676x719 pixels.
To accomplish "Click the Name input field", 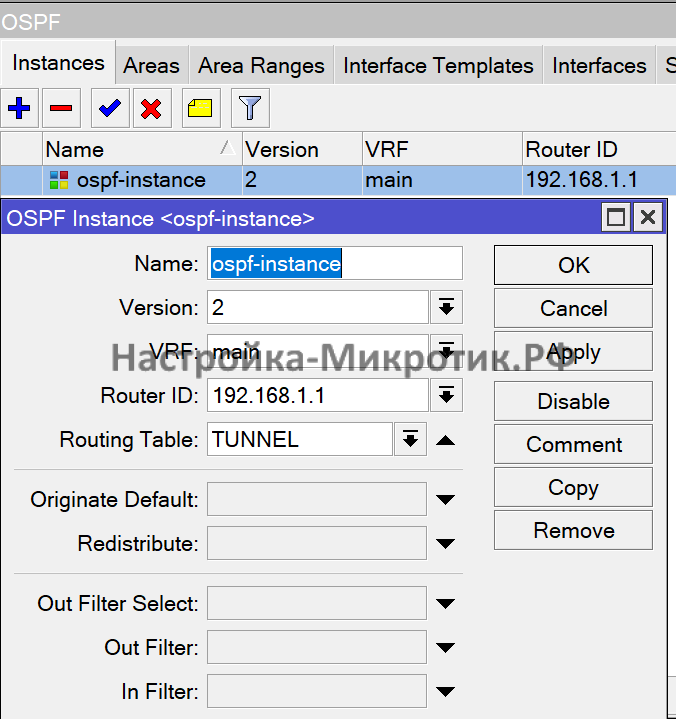I will click(x=335, y=264).
